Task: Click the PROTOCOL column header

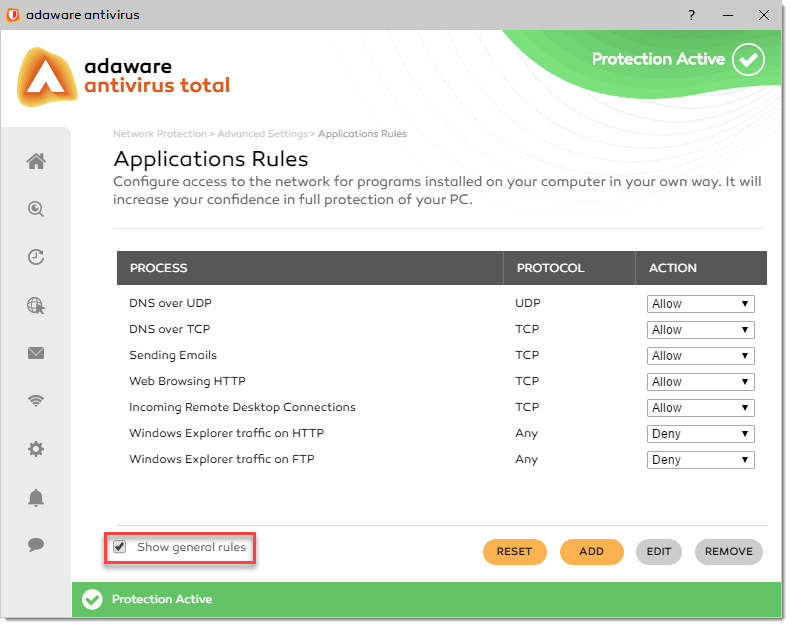Action: (569, 268)
